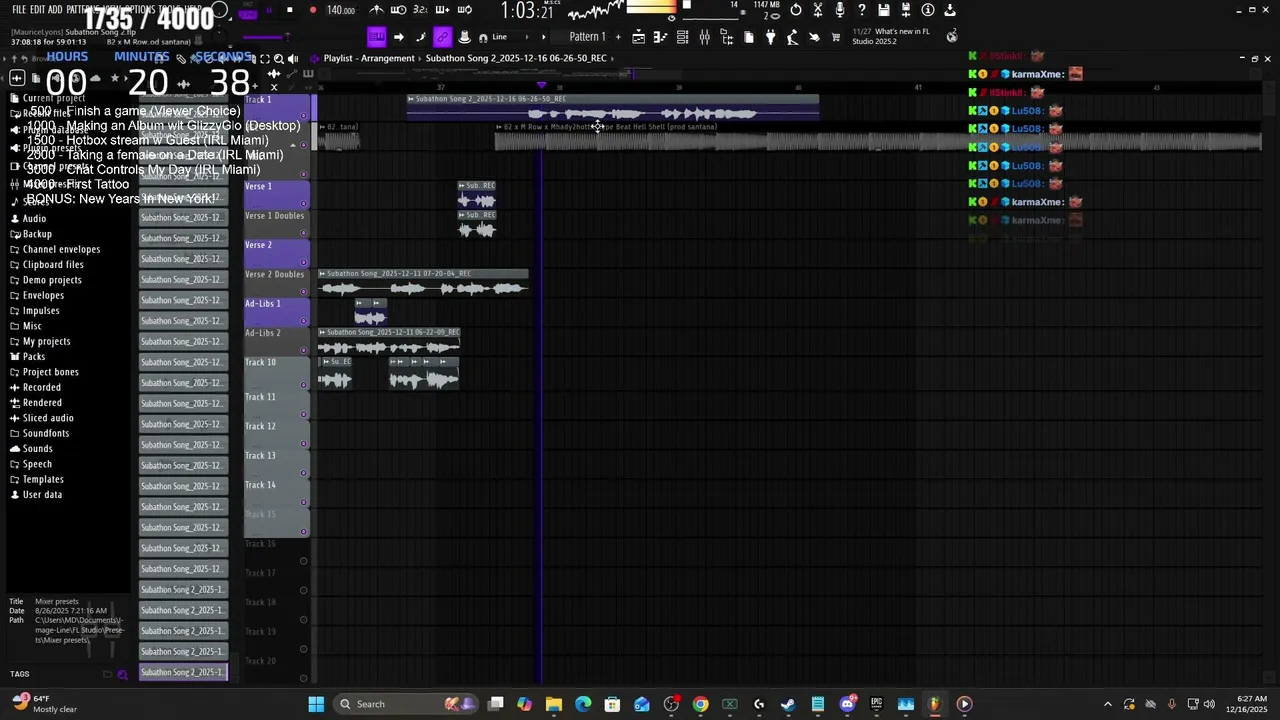Open the Playlist - Arrangement breadcrumb menu
The width and height of the screenshot is (1280, 720).
point(369,58)
